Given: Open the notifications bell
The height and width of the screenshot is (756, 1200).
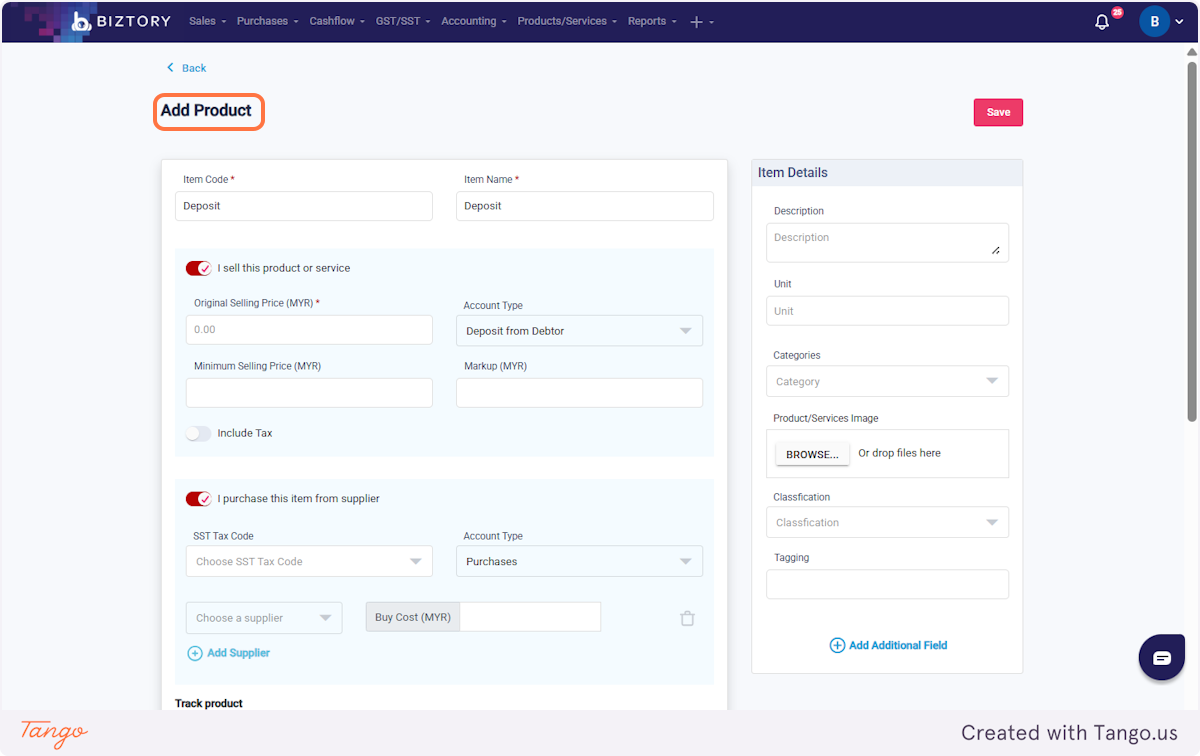Looking at the screenshot, I should [x=1102, y=21].
